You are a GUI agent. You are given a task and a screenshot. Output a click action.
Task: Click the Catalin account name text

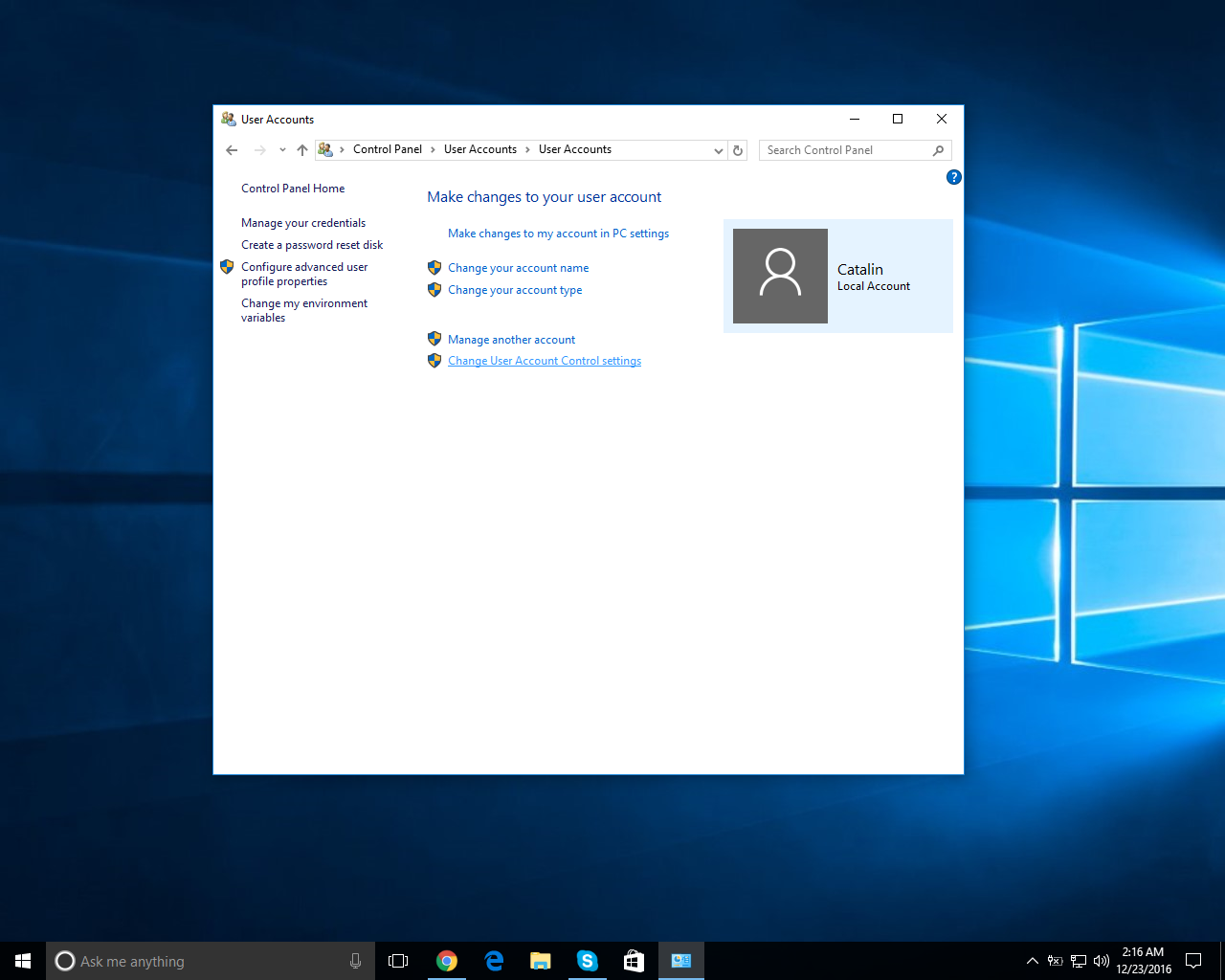(860, 270)
